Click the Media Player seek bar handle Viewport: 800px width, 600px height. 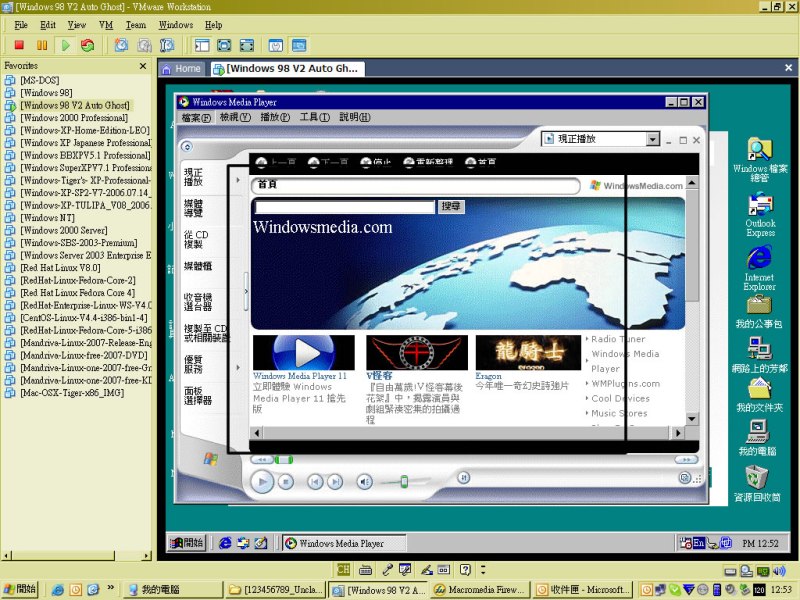coord(284,460)
